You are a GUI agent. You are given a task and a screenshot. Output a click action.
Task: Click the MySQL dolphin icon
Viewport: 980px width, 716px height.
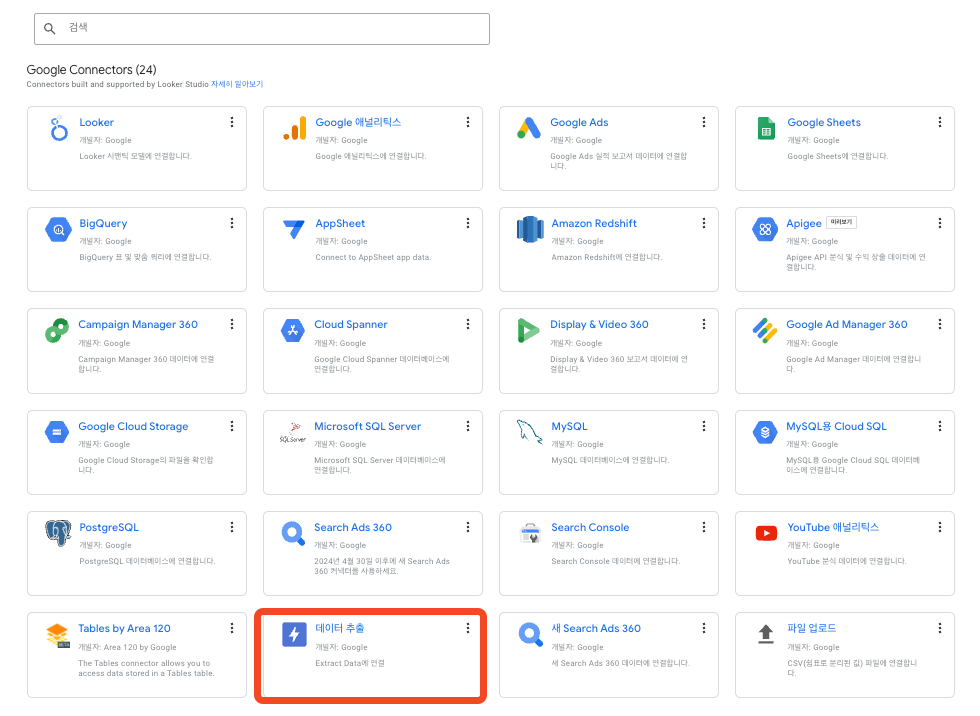(x=529, y=432)
